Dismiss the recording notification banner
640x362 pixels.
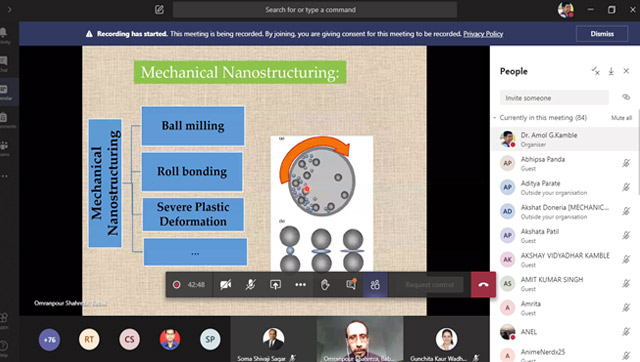[x=602, y=34]
